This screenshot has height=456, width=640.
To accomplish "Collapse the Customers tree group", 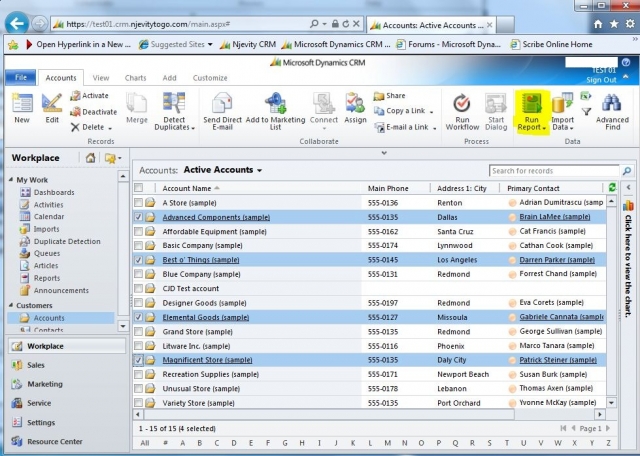I will tap(11, 305).
